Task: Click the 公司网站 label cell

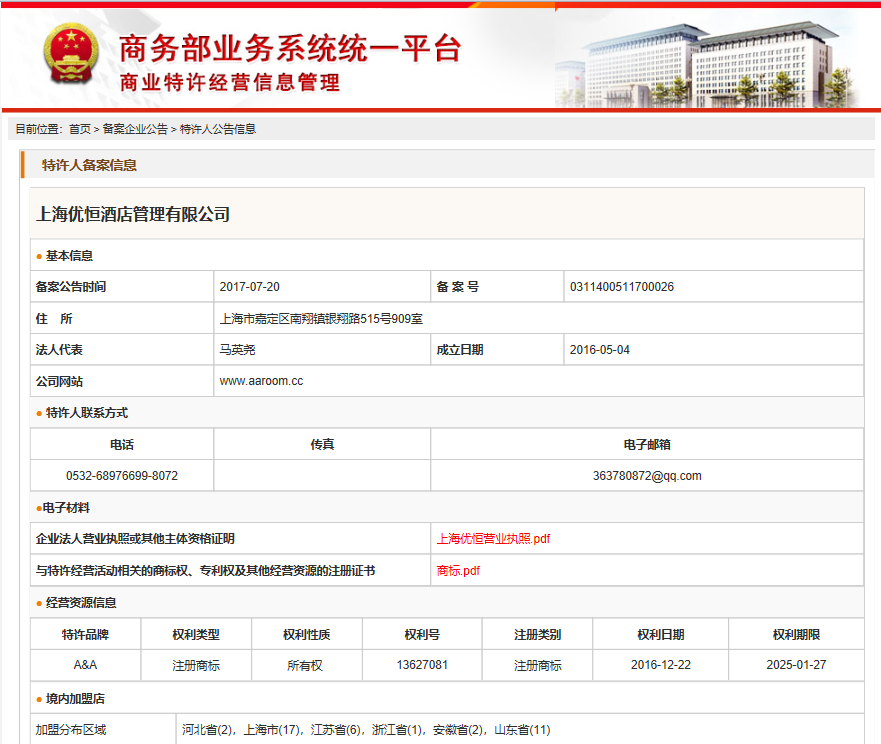Action: click(122, 382)
